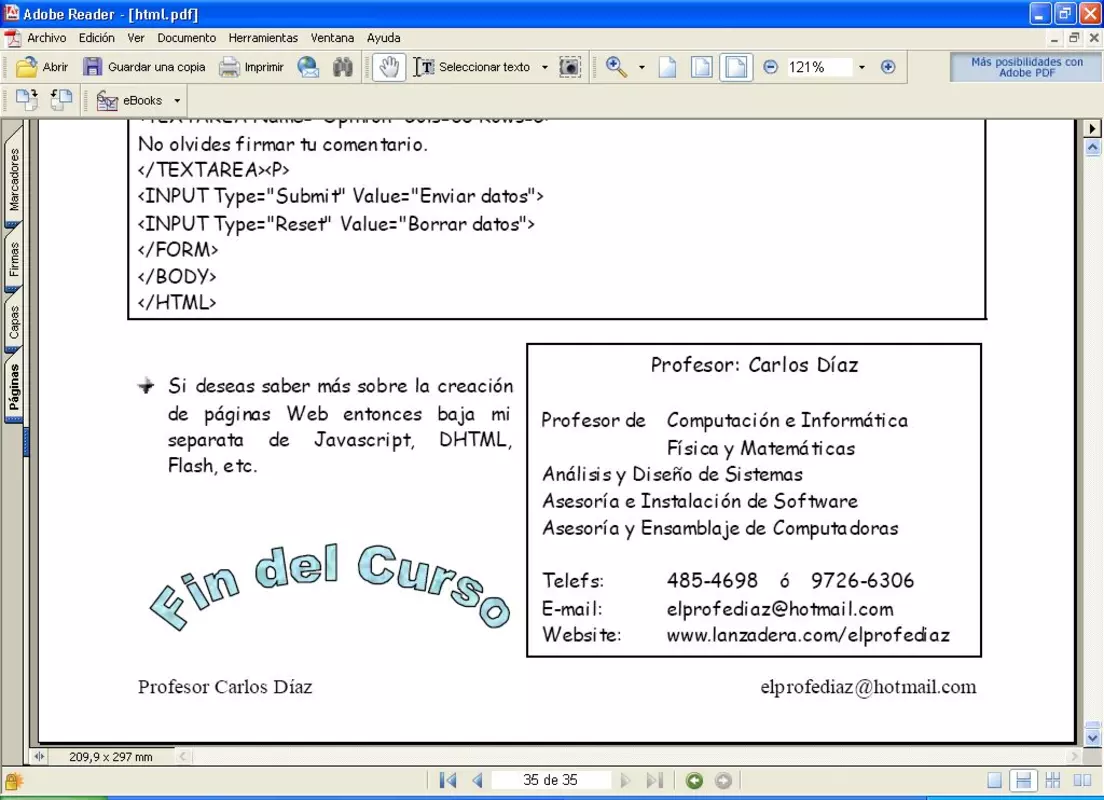Open the Edición menu
Image resolution: width=1104 pixels, height=800 pixels.
(96, 37)
